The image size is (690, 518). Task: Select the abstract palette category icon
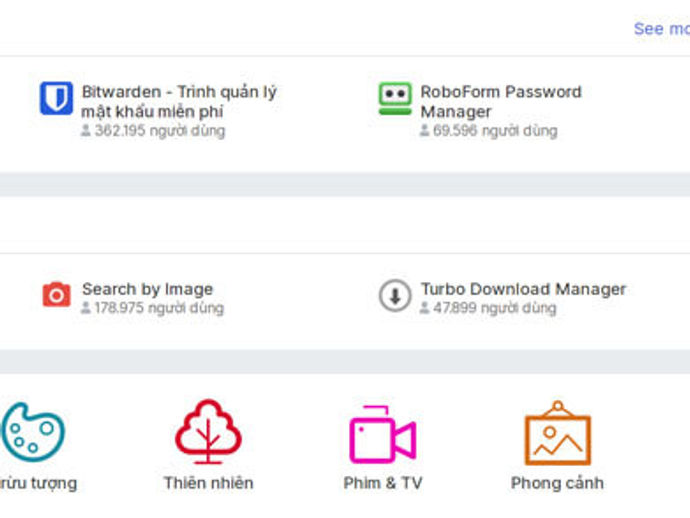point(33,432)
